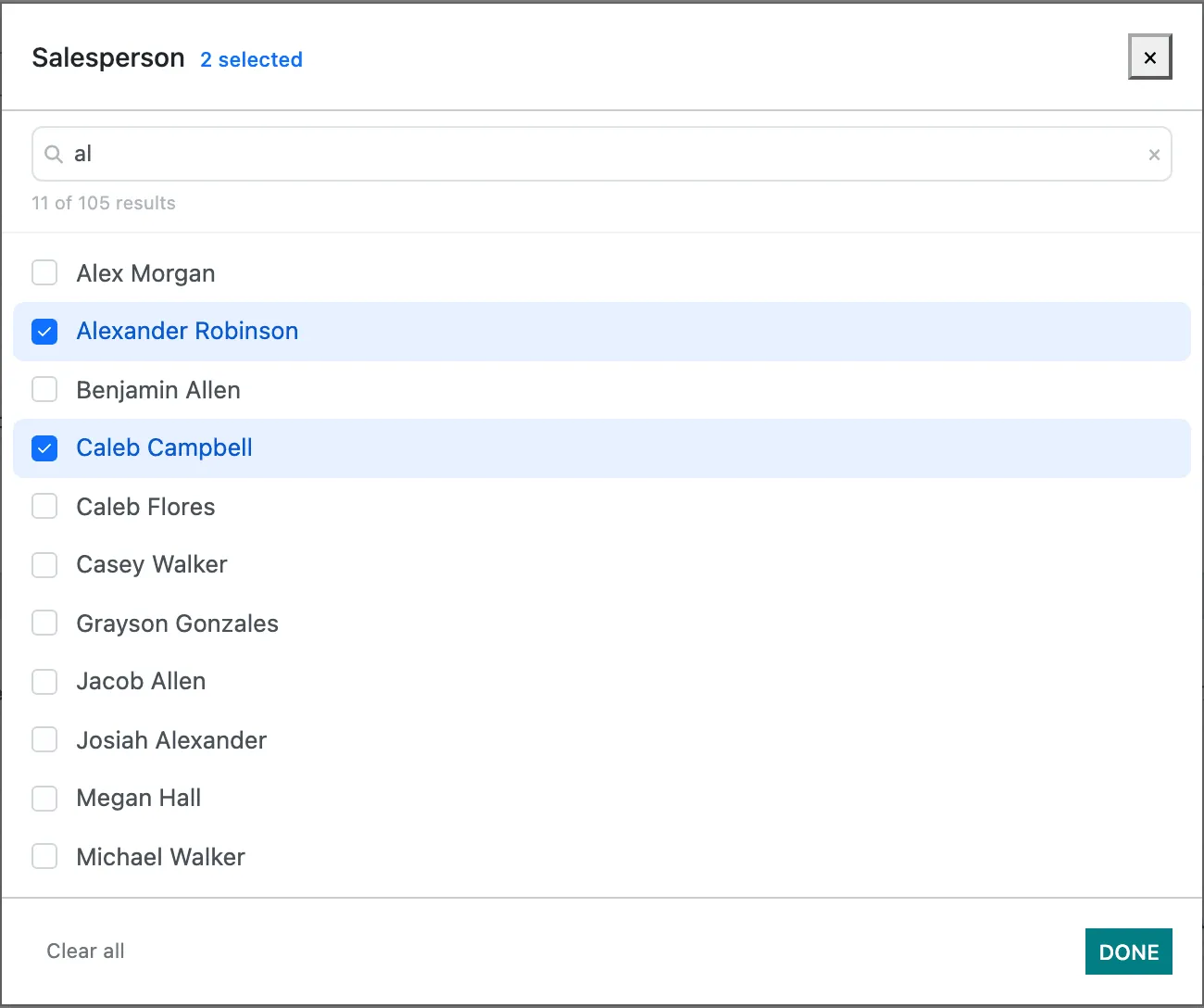Close the Salesperson dialog with the X button
This screenshot has height=1008, width=1204.
pyautogui.click(x=1149, y=57)
